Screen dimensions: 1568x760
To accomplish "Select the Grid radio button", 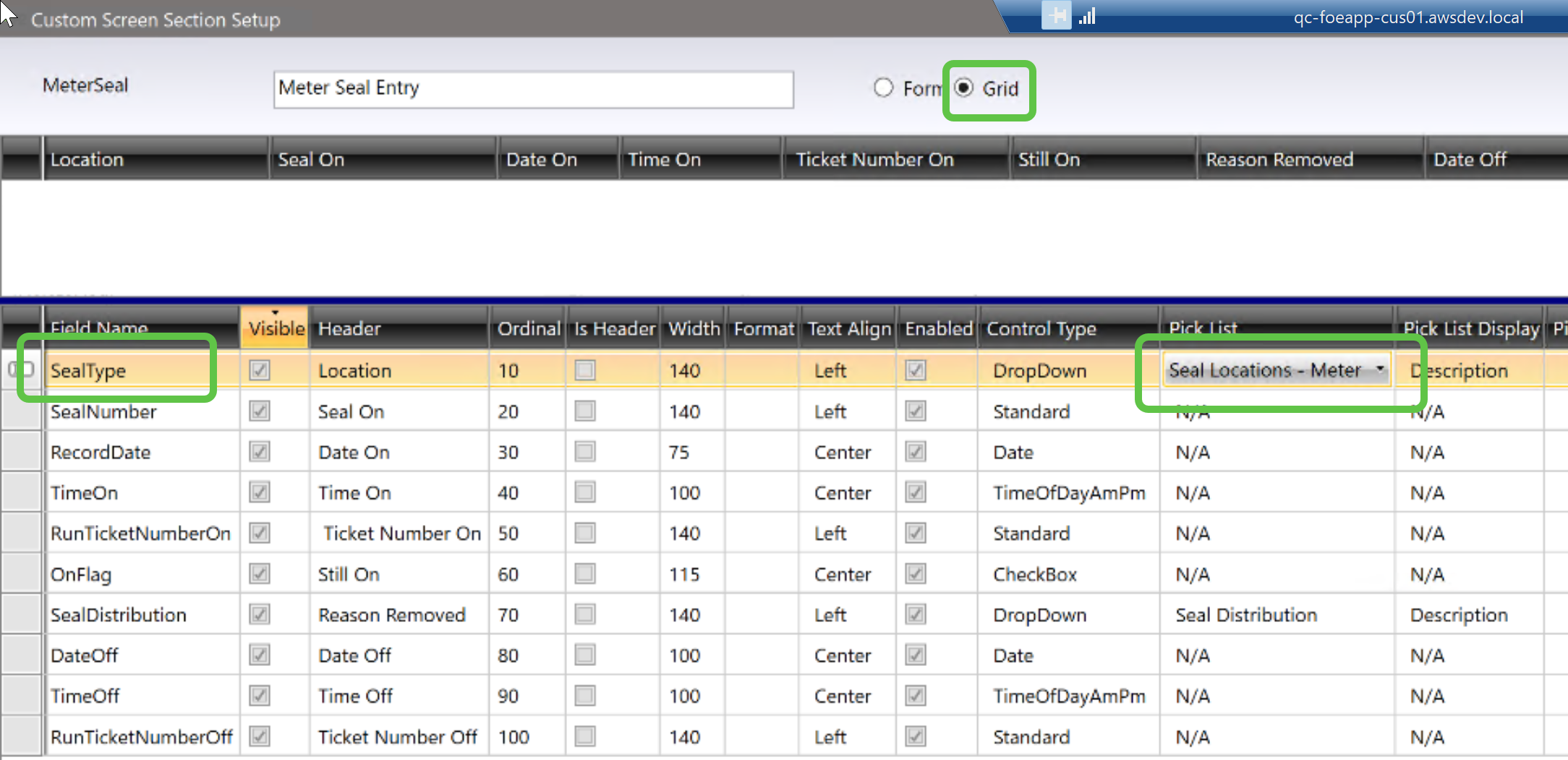I will 964,88.
